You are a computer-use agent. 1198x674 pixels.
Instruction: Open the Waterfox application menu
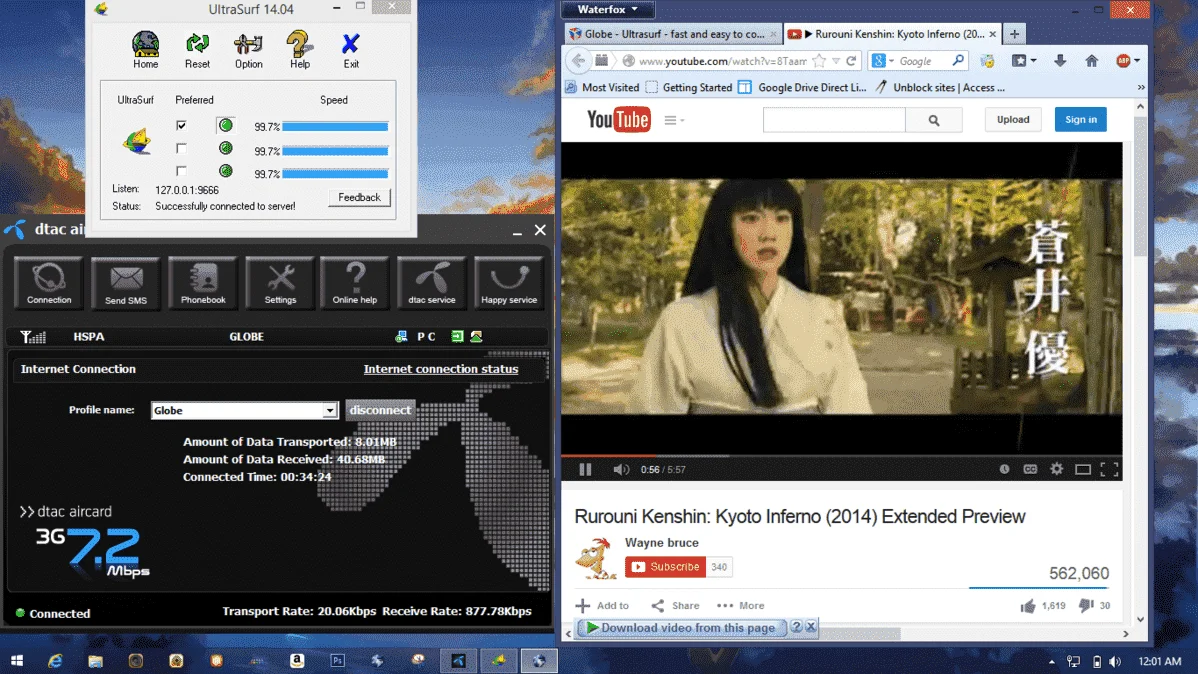[x=607, y=9]
